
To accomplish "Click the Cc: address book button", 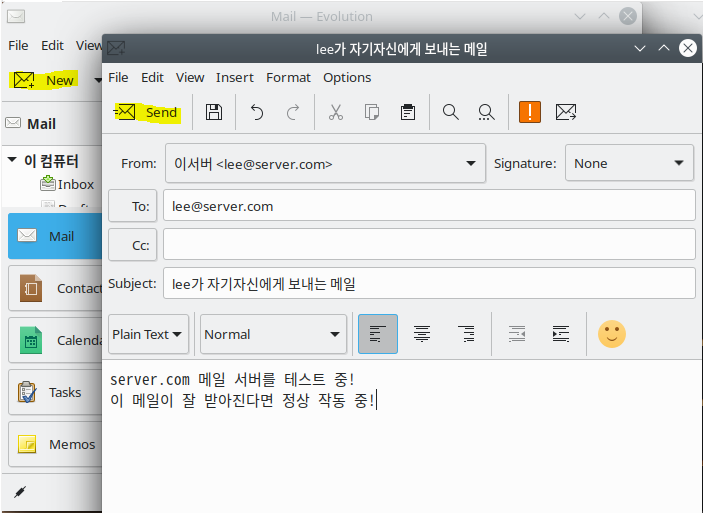I will coord(133,245).
